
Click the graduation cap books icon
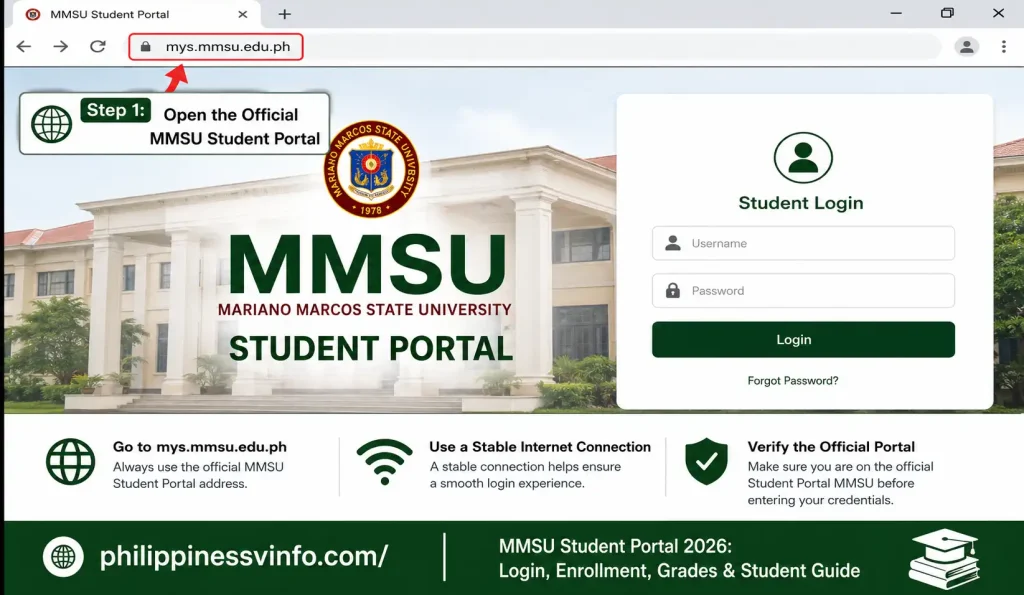pyautogui.click(x=944, y=558)
